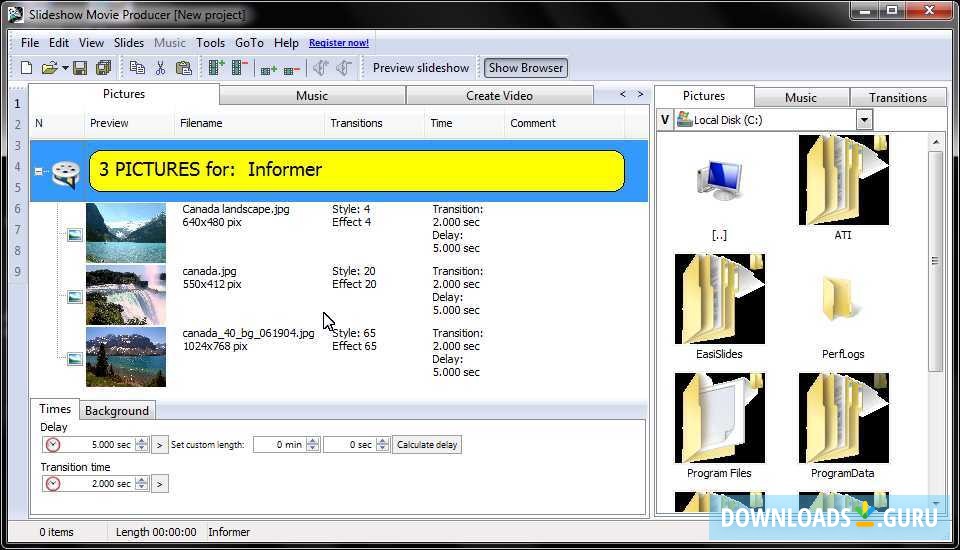Click the Calculate delay button
The image size is (960, 550).
pos(427,445)
